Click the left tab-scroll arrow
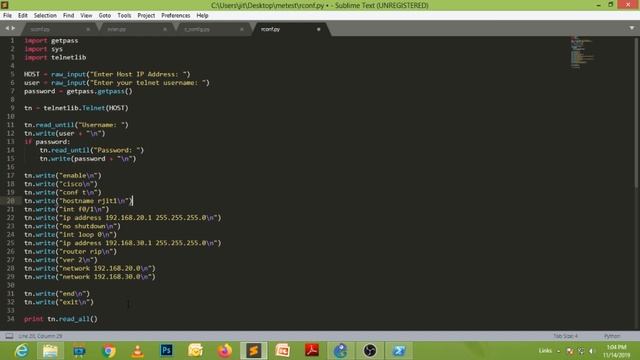Image resolution: width=640 pixels, height=360 pixels. [x=7, y=28]
